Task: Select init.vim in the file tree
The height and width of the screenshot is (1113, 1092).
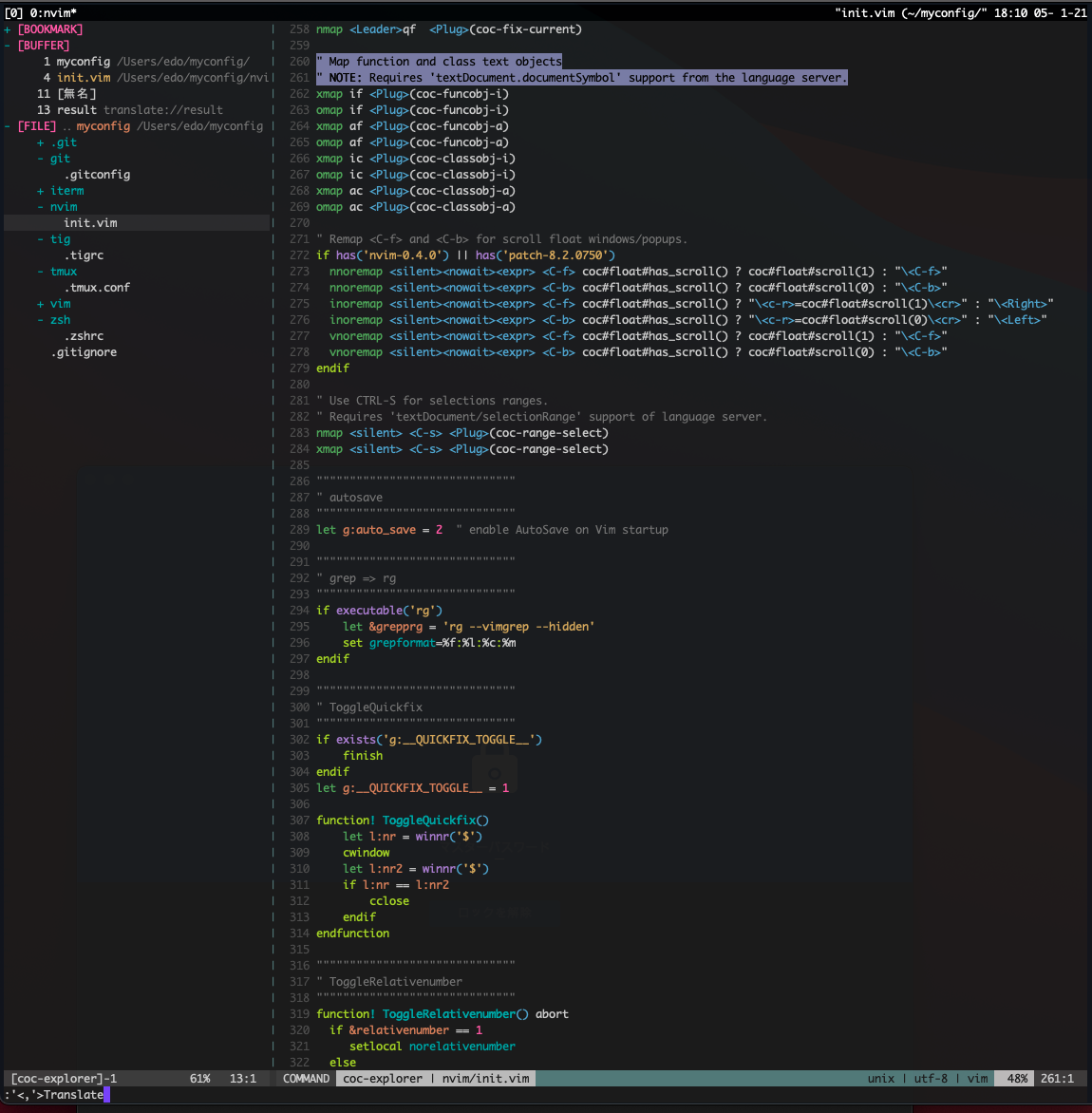Action: pos(91,223)
